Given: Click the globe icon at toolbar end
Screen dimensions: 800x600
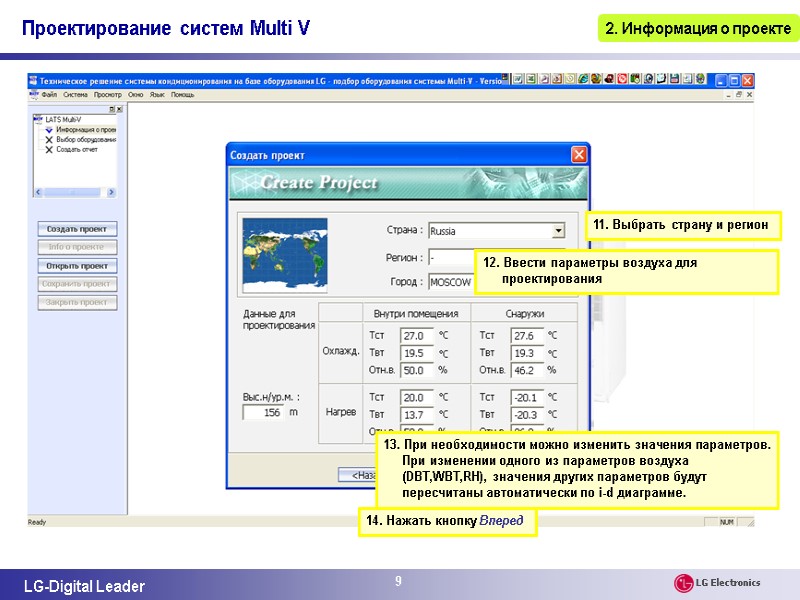Looking at the screenshot, I should 701,79.
